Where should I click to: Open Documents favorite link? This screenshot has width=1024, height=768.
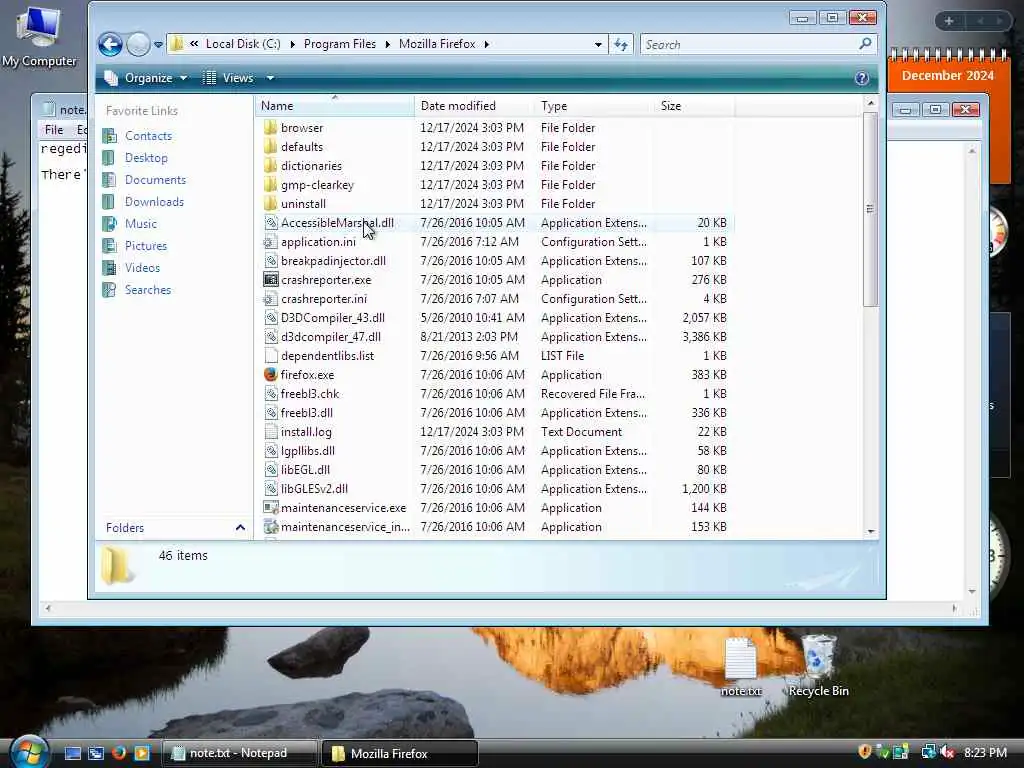[x=155, y=180]
